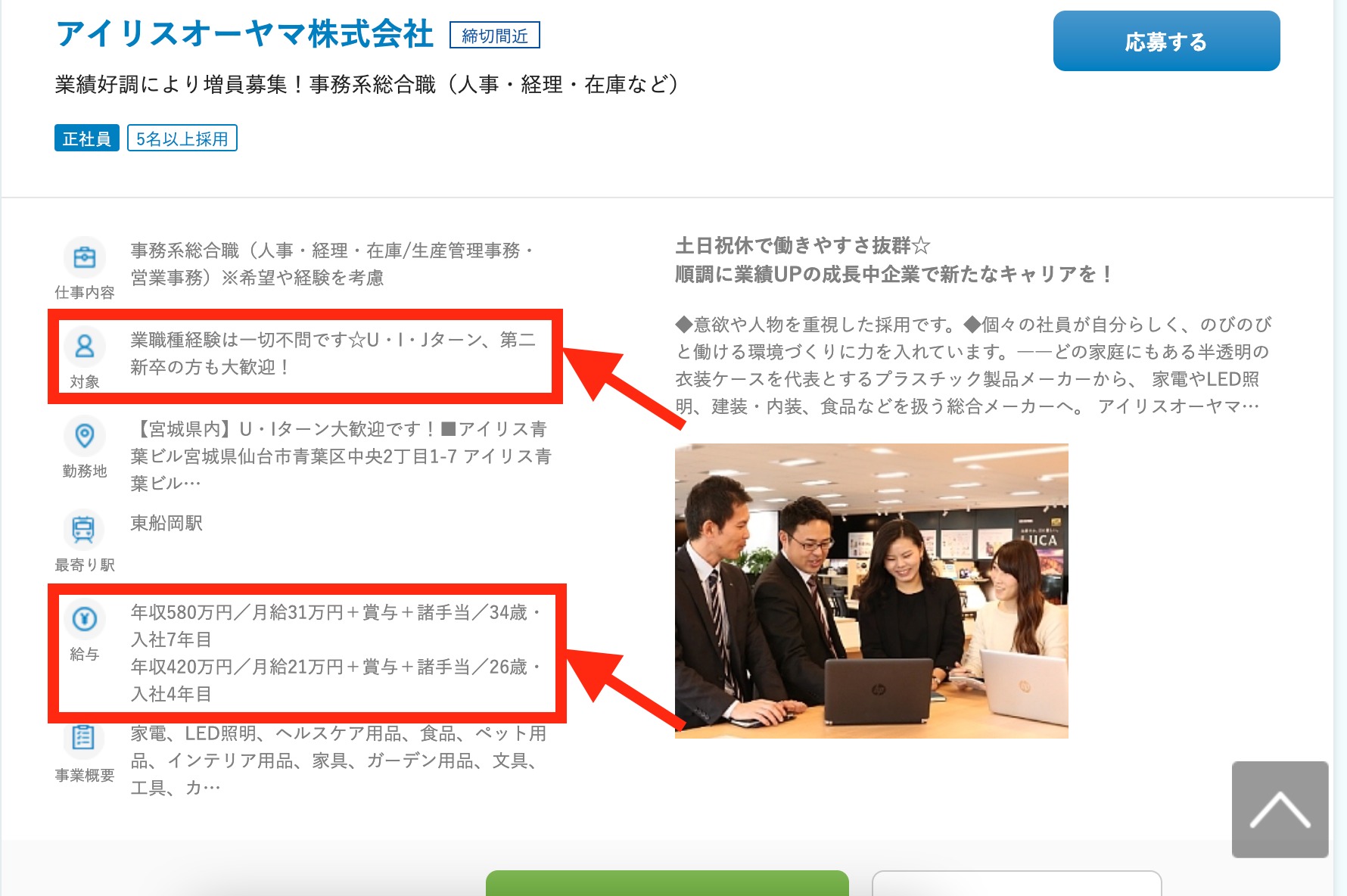1347x896 pixels.
Task: Click the 宮城県内 work location description
Action: 341,456
